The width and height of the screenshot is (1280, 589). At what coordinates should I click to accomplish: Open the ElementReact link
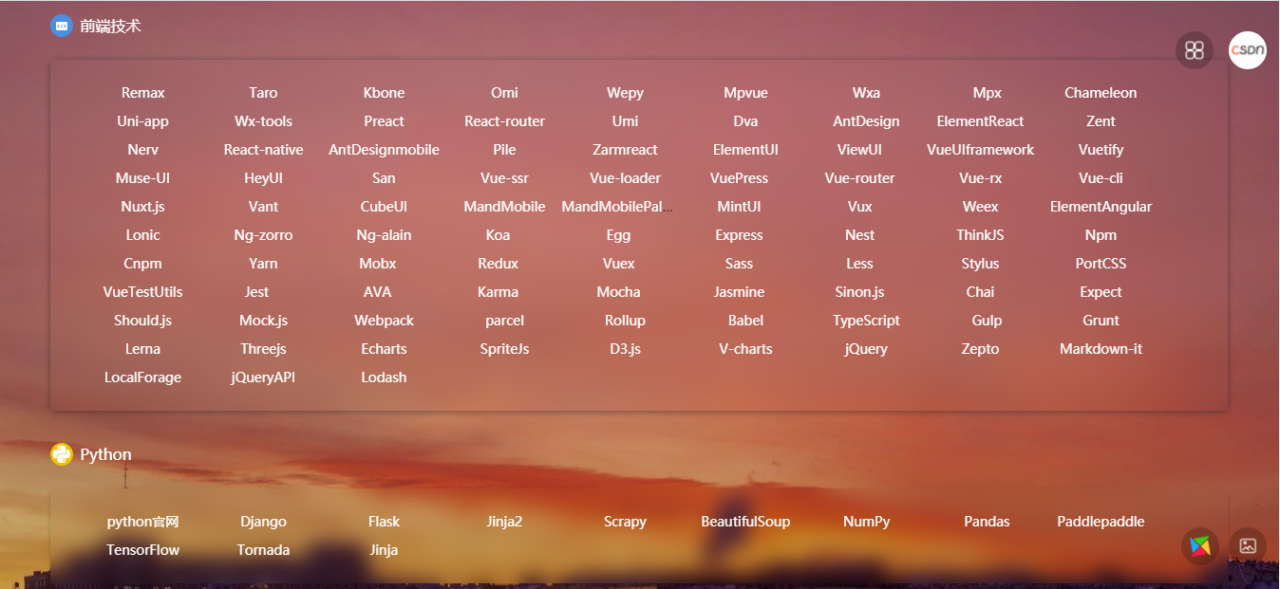coord(980,121)
